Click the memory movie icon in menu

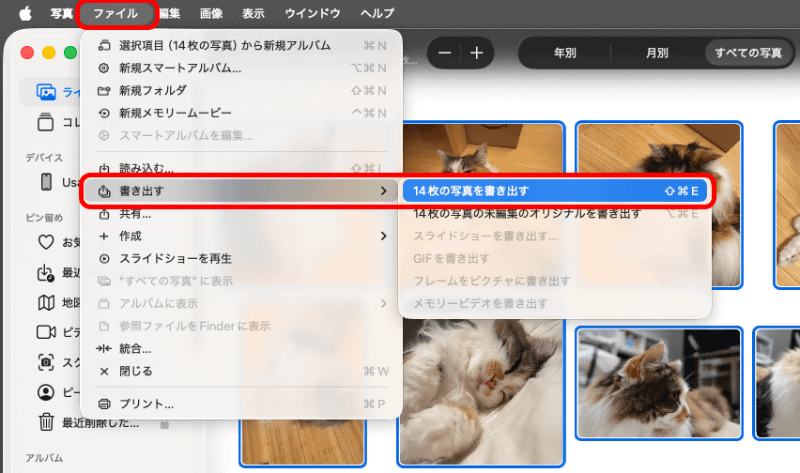pos(104,113)
